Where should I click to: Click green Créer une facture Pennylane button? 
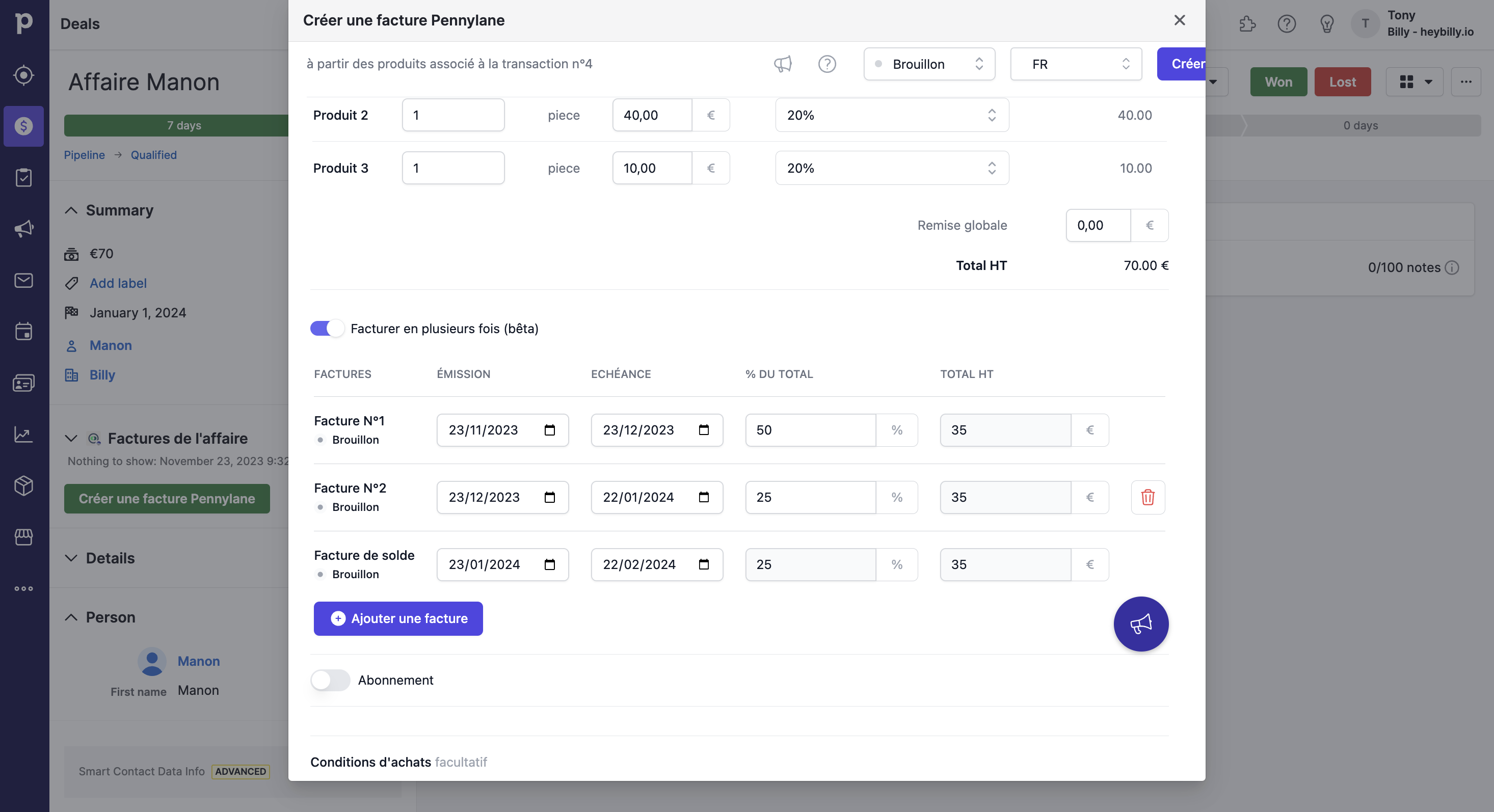coord(167,499)
